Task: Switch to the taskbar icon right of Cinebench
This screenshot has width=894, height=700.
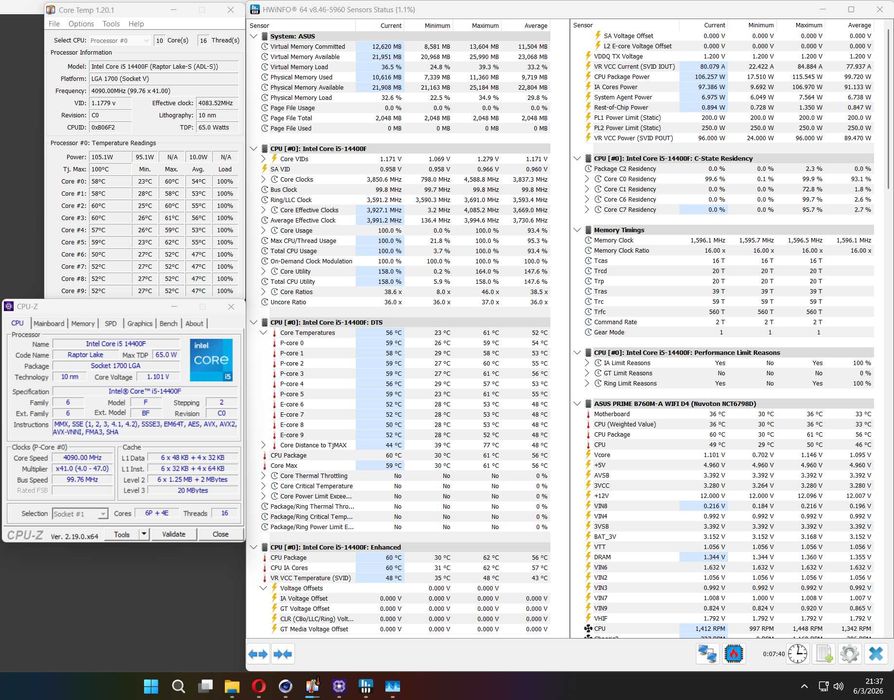Action: (312, 686)
